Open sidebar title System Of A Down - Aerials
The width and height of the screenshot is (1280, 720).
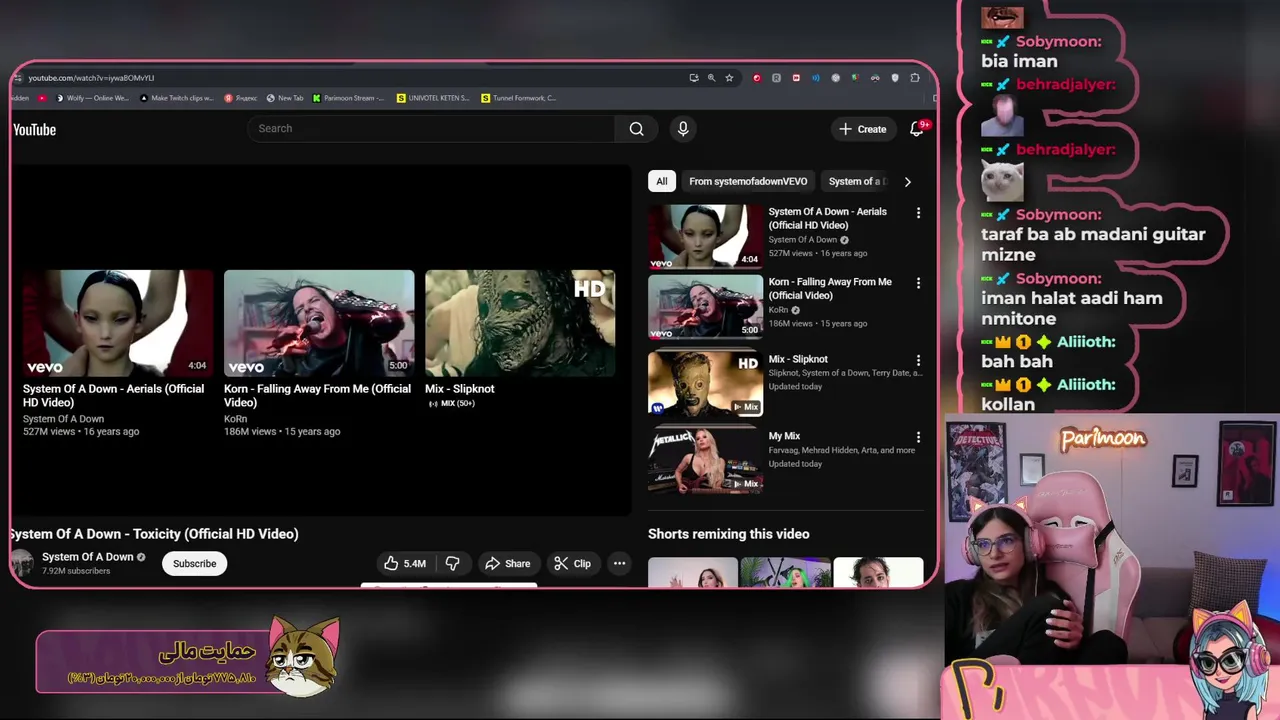(827, 218)
